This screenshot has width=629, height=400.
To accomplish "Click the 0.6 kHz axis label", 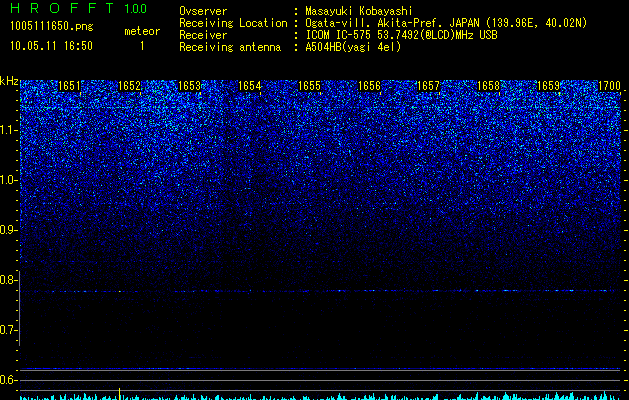I will pos(9,380).
